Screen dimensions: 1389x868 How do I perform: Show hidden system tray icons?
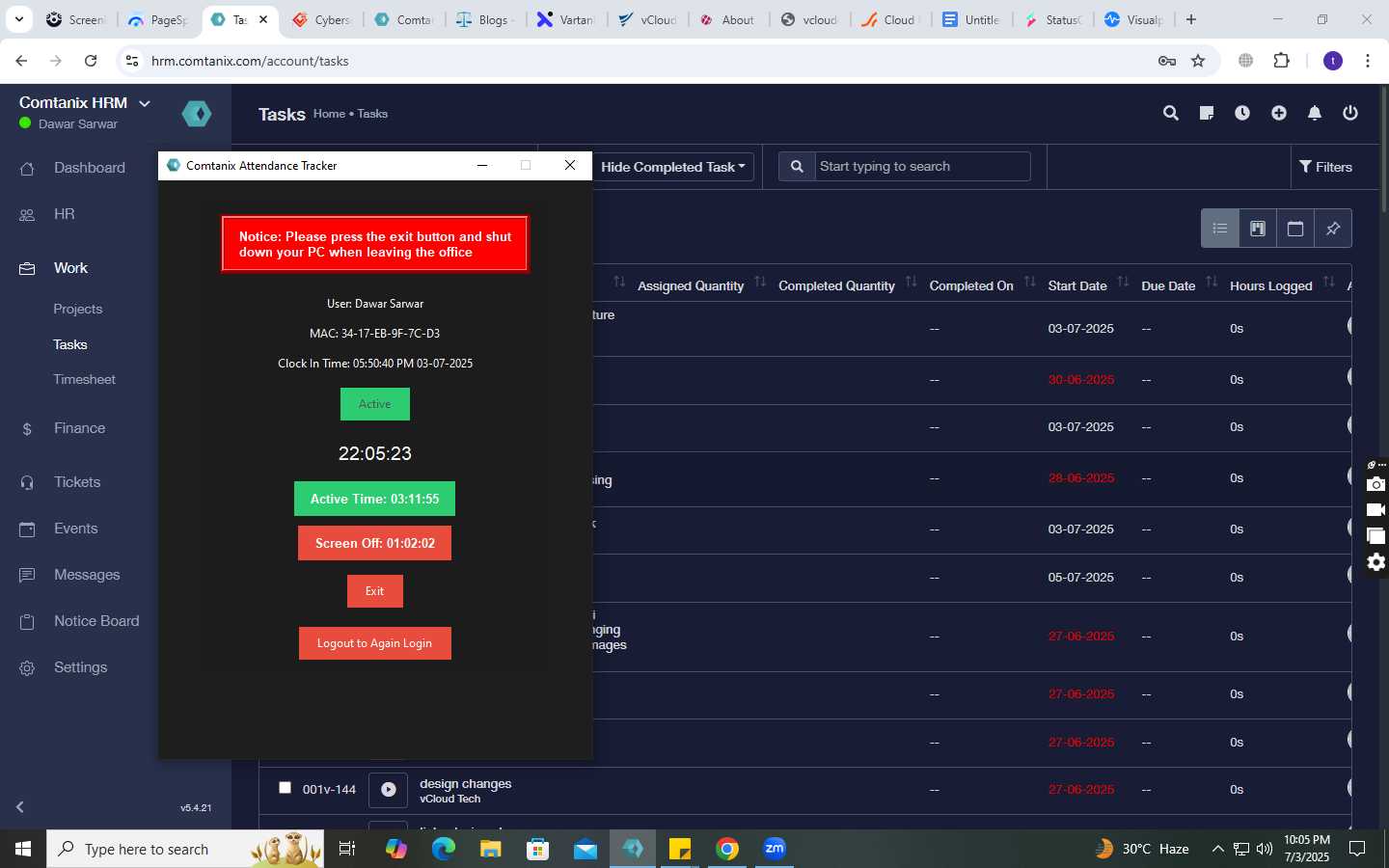tap(1217, 849)
